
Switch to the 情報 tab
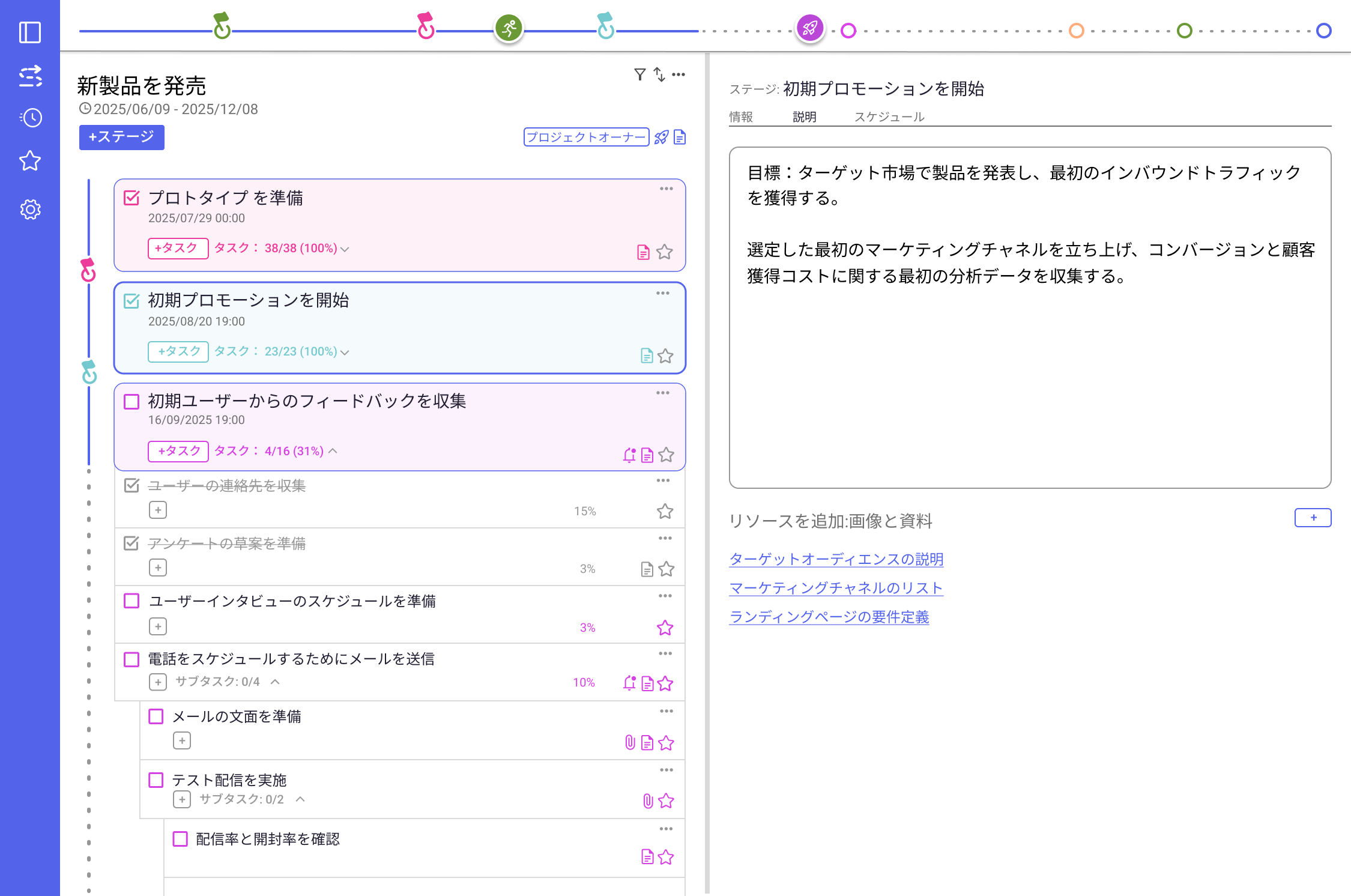[741, 117]
